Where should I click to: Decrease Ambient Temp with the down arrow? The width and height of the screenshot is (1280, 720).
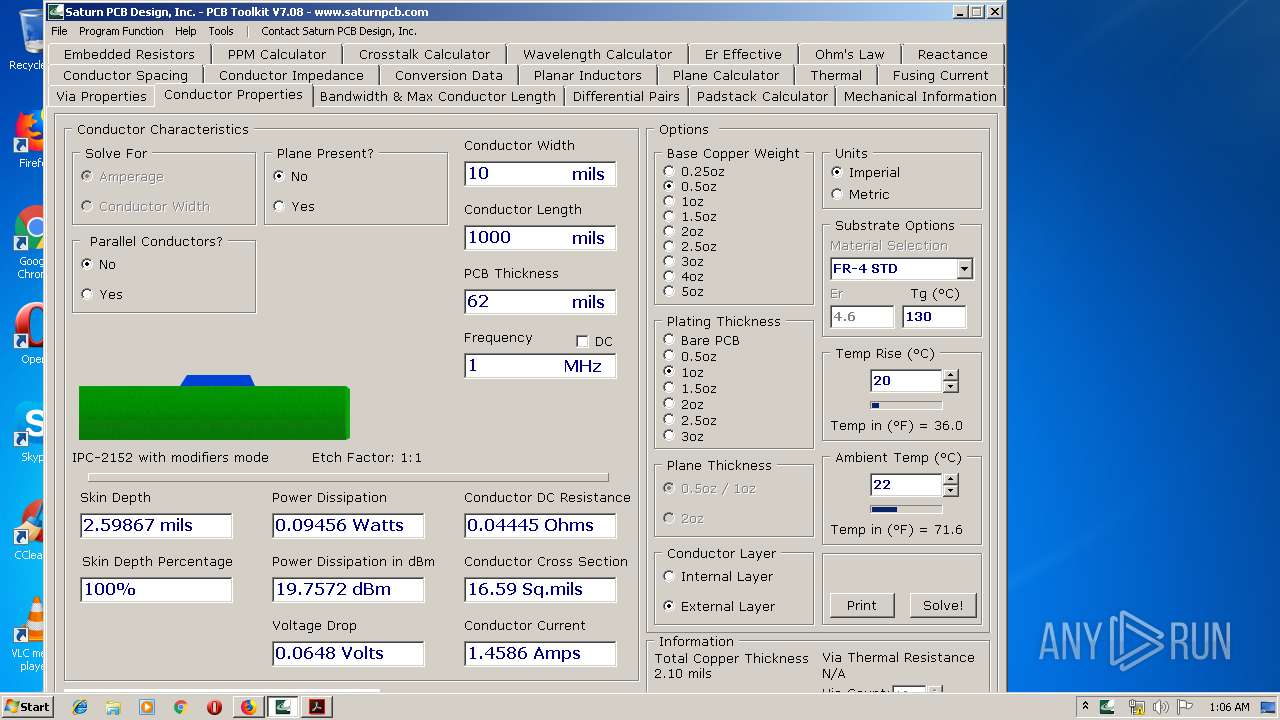[951, 491]
